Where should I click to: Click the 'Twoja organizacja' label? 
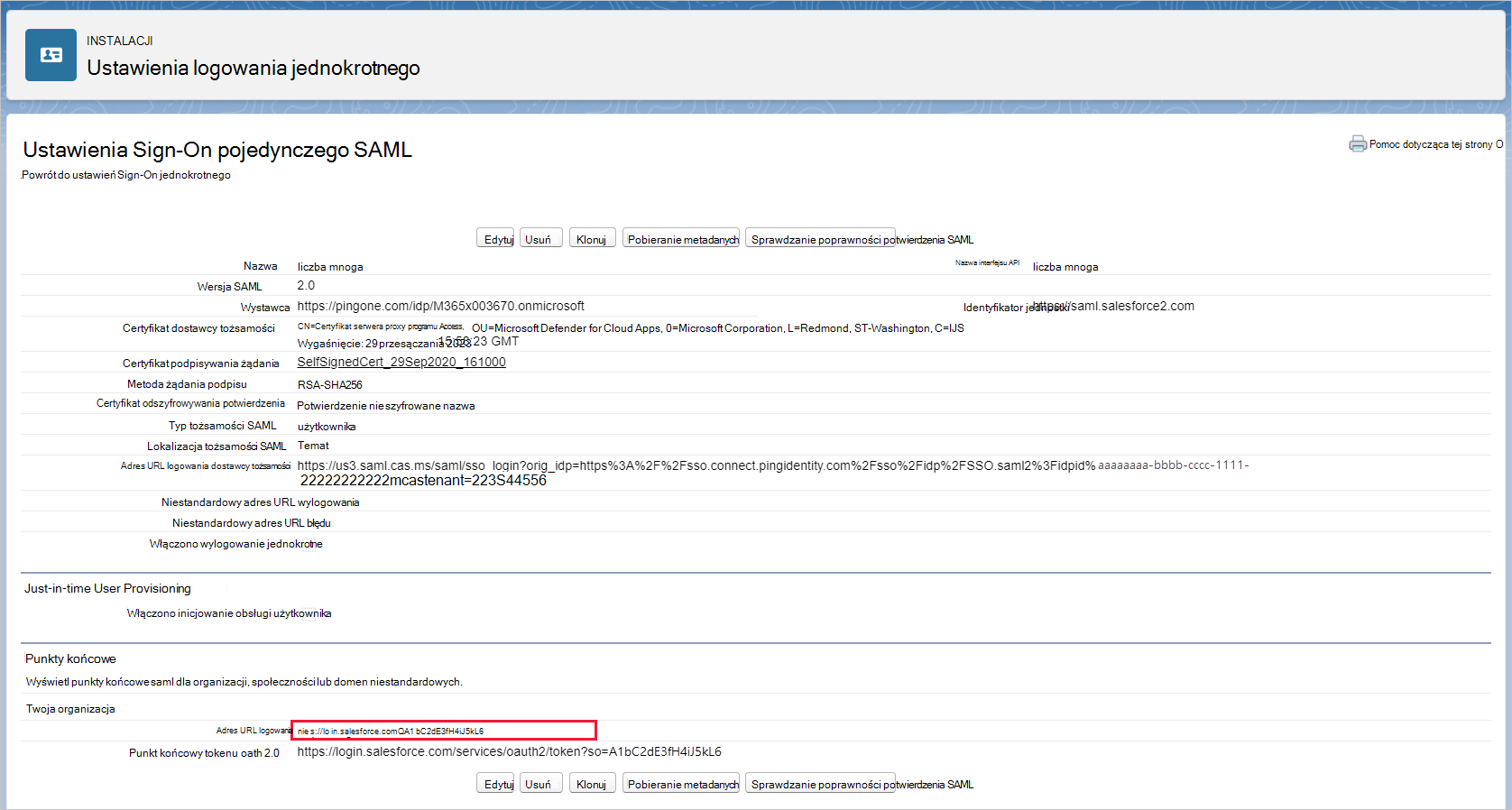tap(70, 709)
